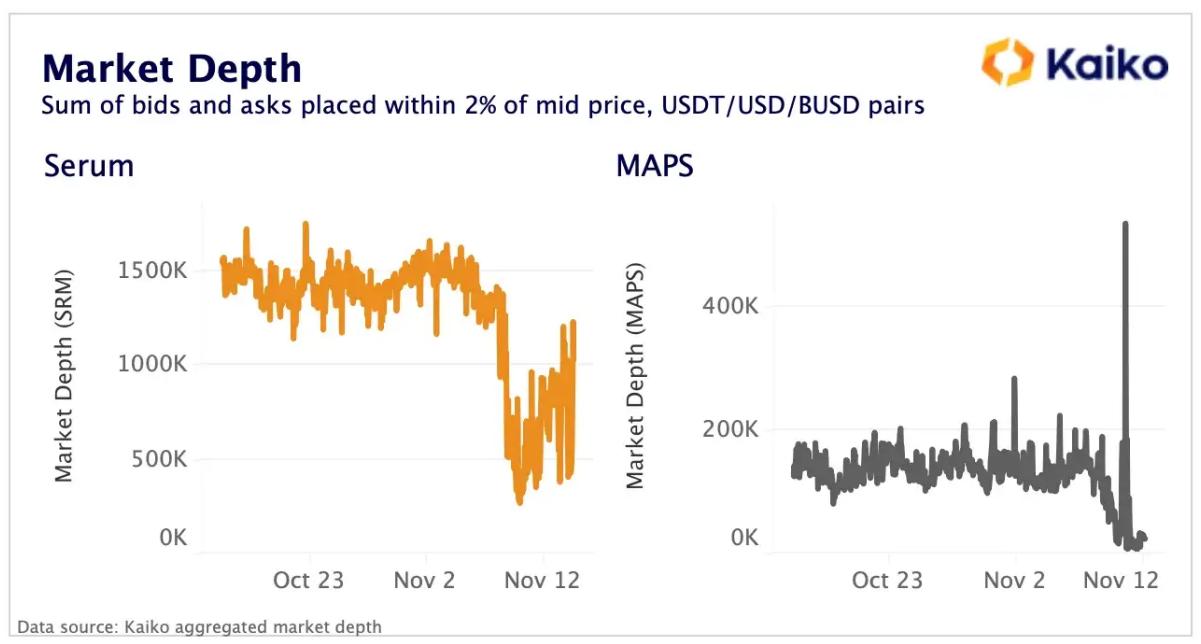Click the Market Depth (SRM) axis label
The height and width of the screenshot is (644, 1201).
tap(65, 375)
